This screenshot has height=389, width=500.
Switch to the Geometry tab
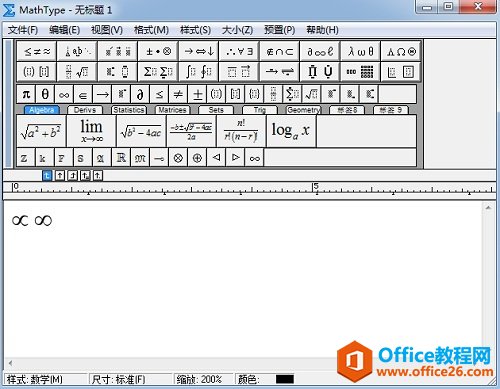[303, 110]
